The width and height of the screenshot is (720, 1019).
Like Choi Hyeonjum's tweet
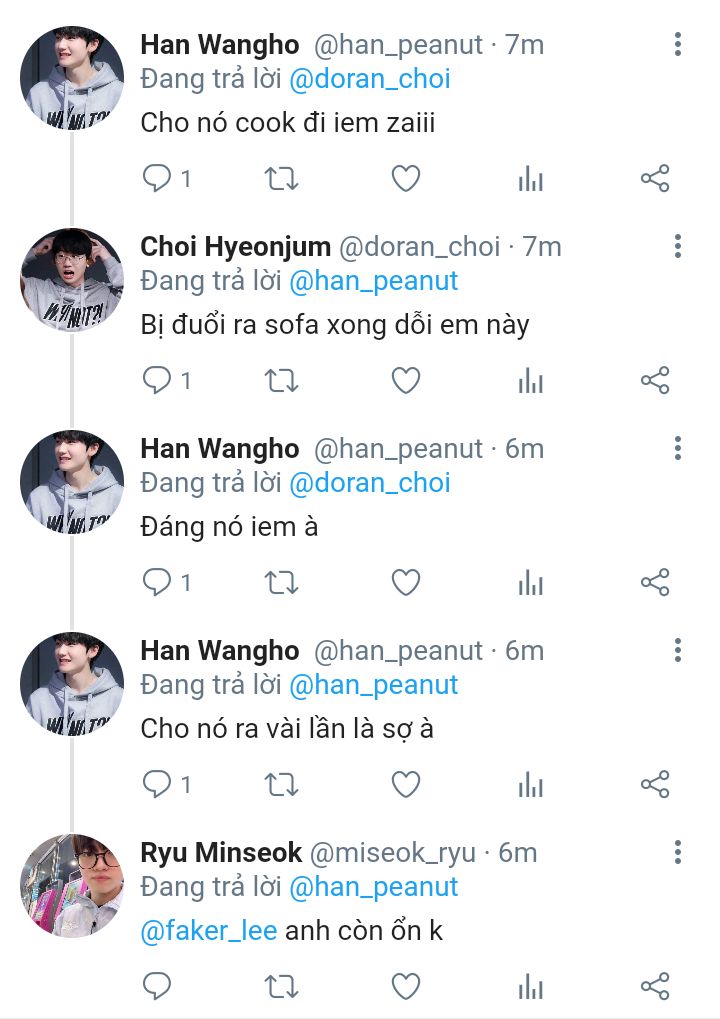tap(405, 381)
